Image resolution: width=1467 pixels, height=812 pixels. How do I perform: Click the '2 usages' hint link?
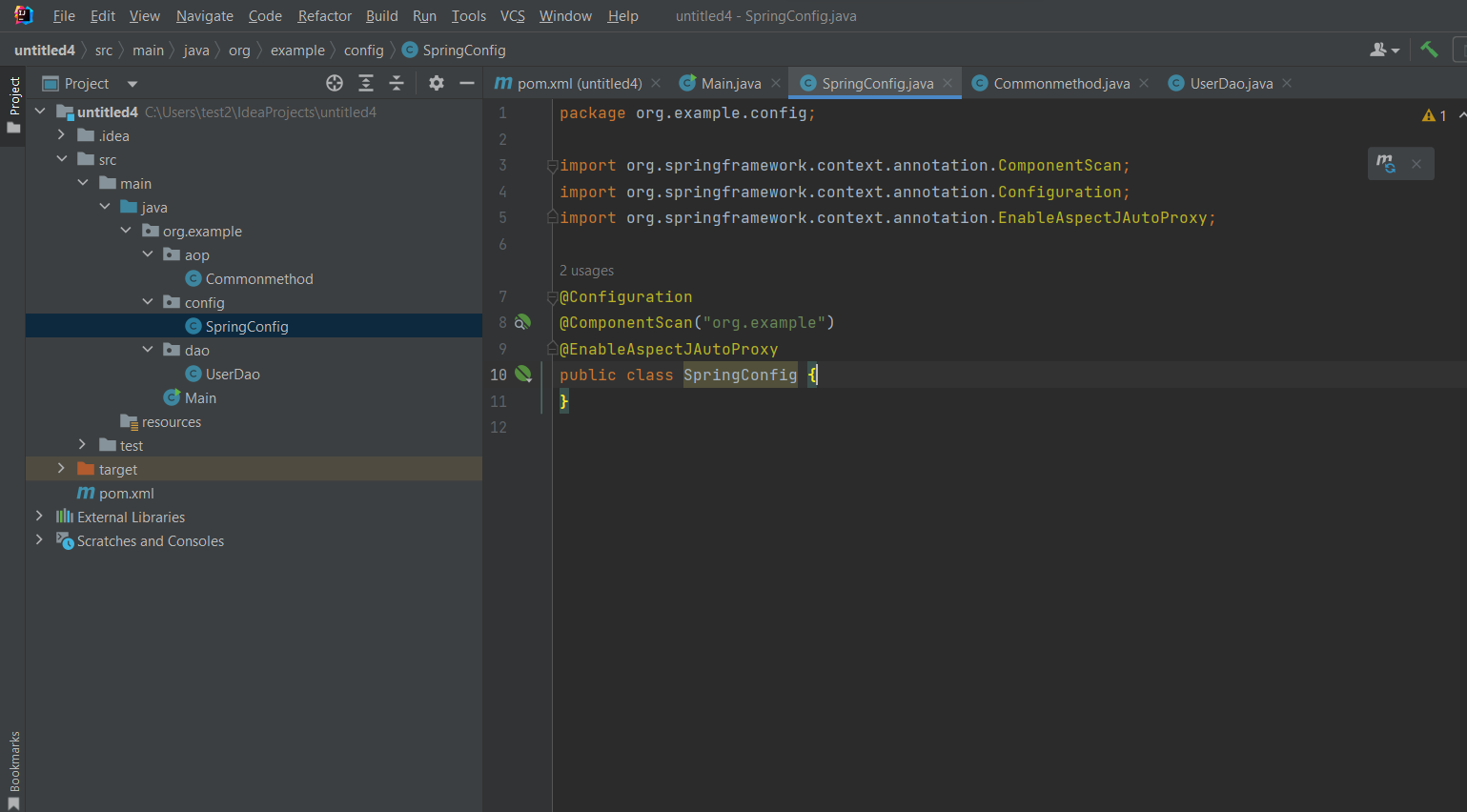pyautogui.click(x=586, y=271)
